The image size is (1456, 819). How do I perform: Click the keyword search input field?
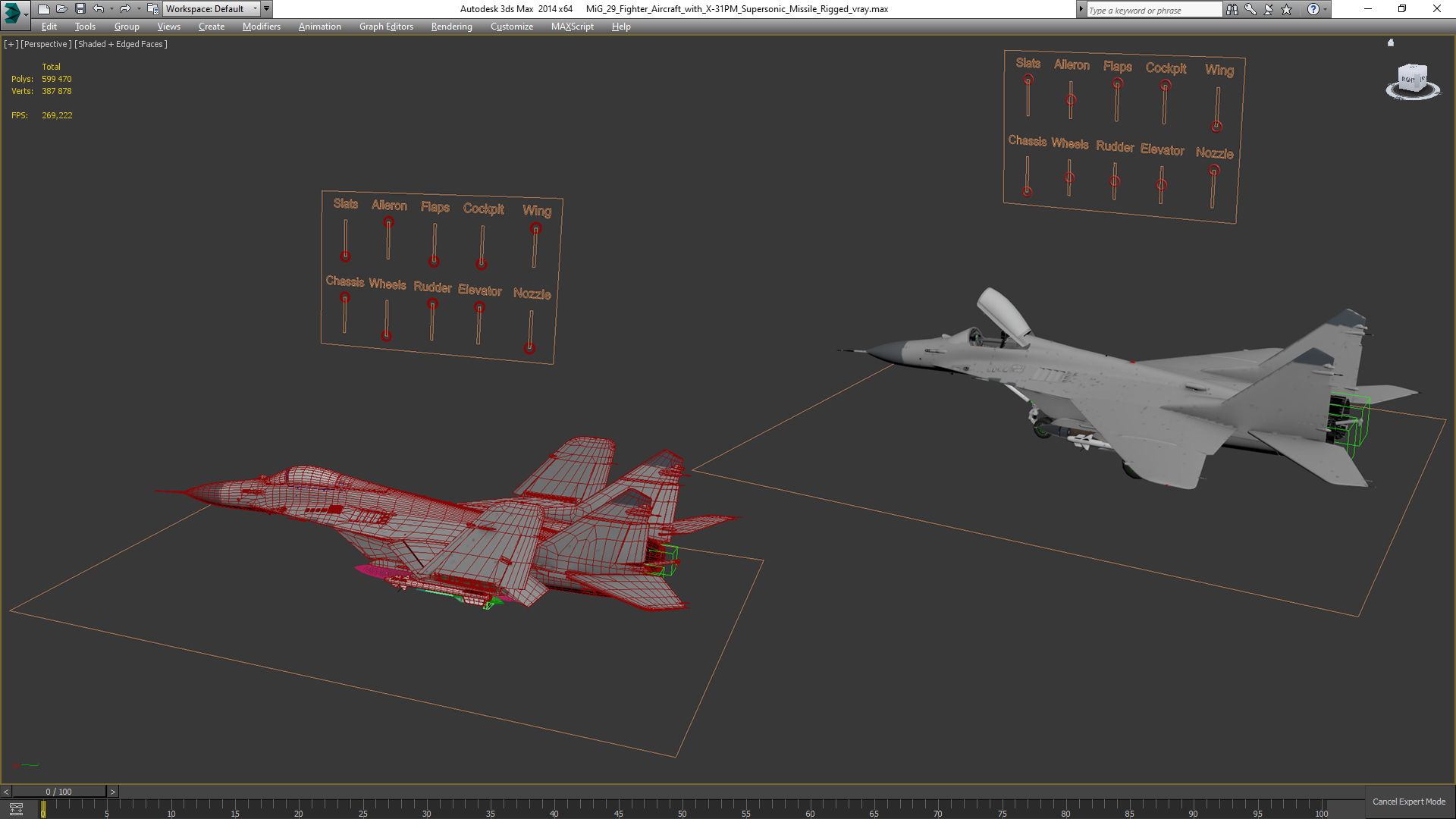click(1153, 10)
